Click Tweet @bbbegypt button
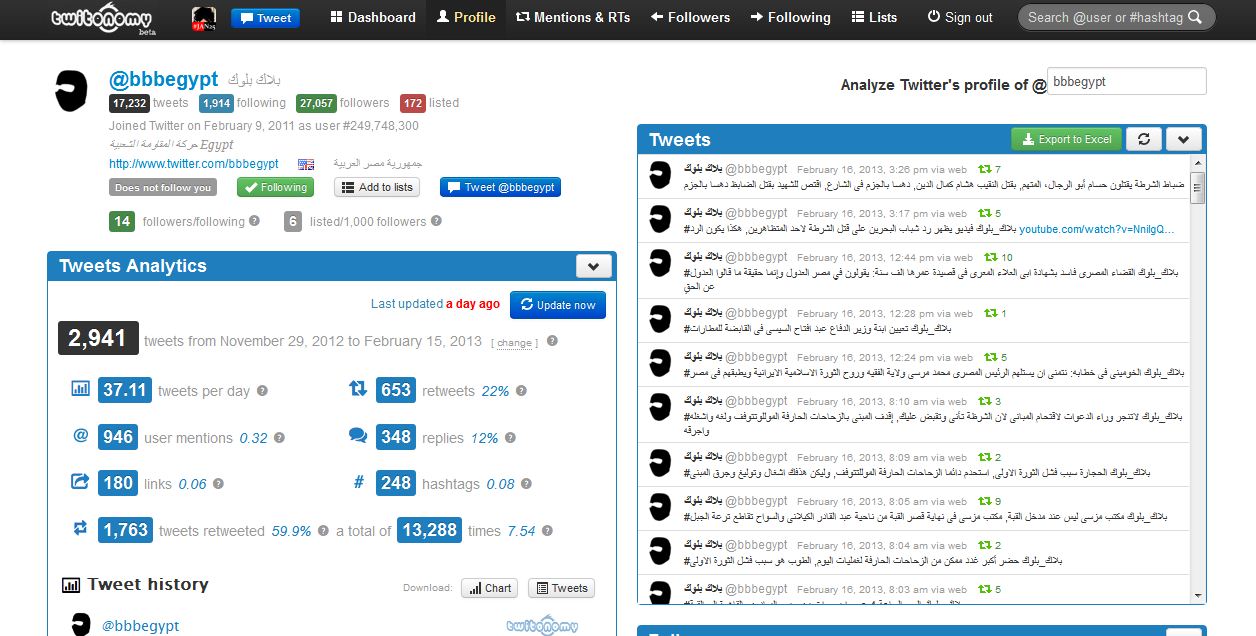The height and width of the screenshot is (636, 1256). tap(500, 187)
